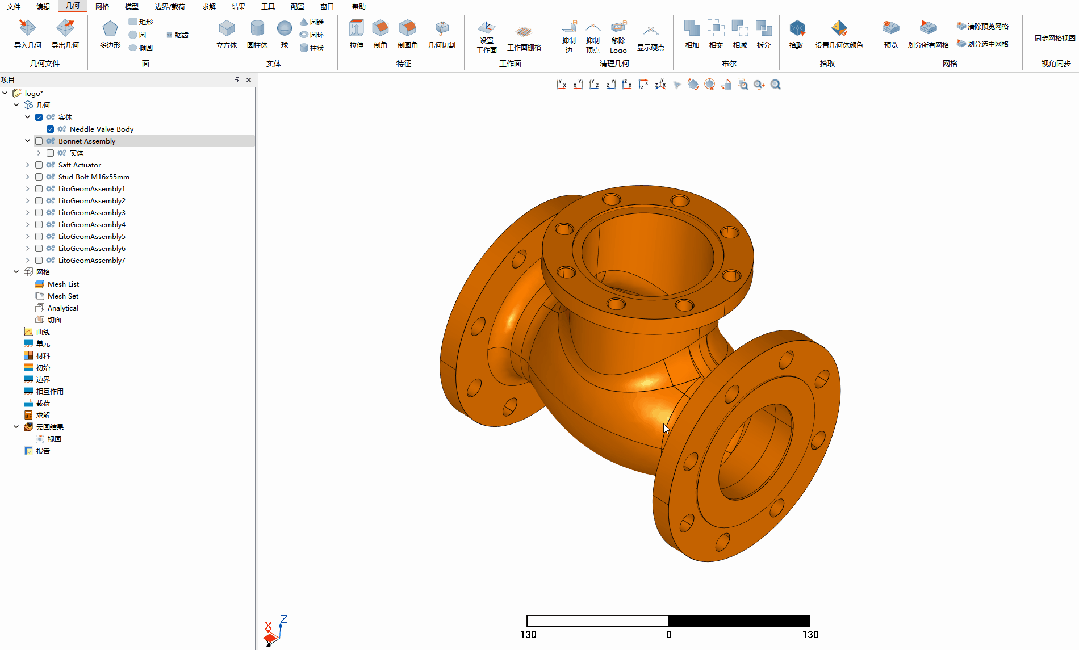Open the Help ribbon tab
1079x650 pixels.
[x=358, y=6]
